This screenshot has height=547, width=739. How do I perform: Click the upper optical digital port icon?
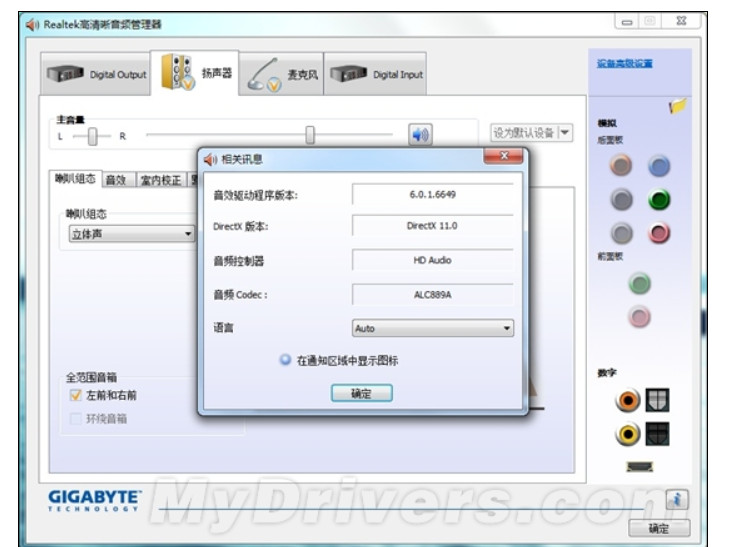pos(657,400)
